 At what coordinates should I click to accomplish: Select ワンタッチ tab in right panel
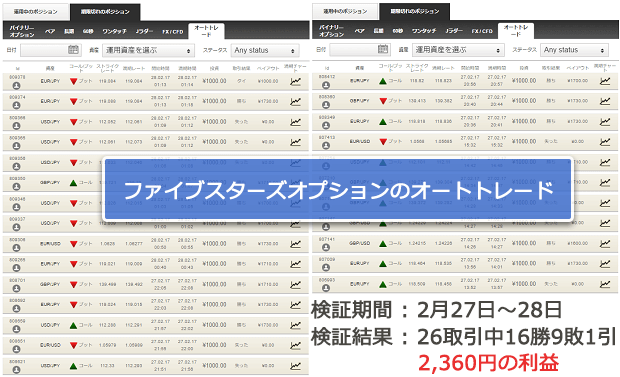point(424,30)
